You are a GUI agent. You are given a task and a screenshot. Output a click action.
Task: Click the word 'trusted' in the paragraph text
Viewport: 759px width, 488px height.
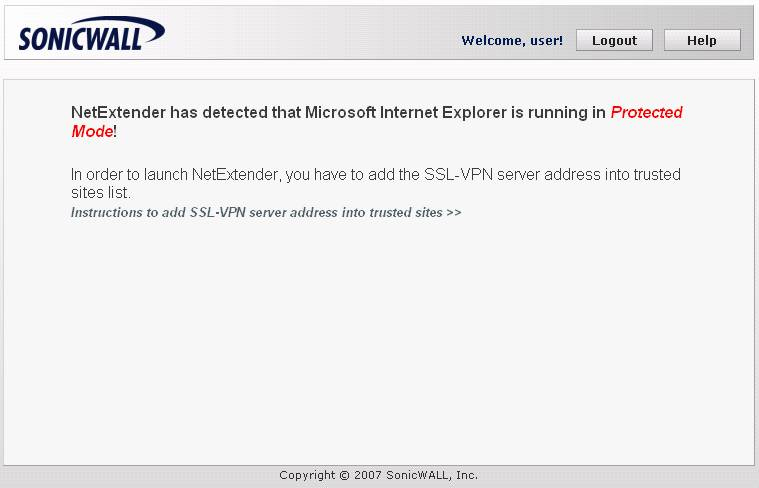click(656, 174)
